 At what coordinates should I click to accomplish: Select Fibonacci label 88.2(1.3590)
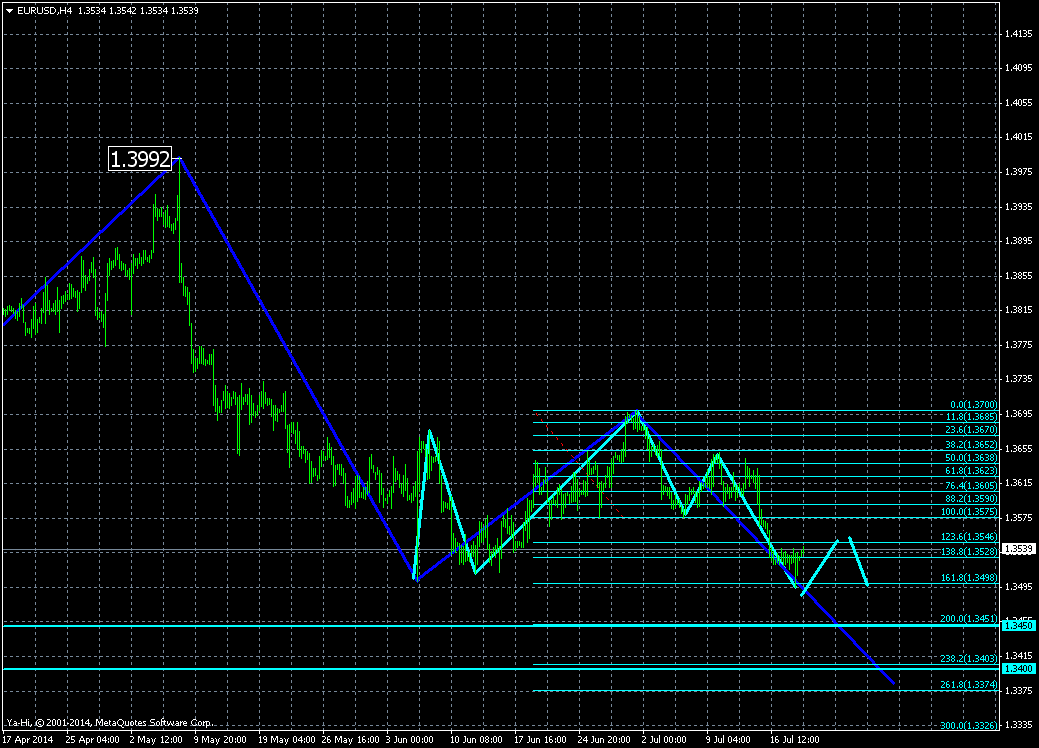[971, 499]
